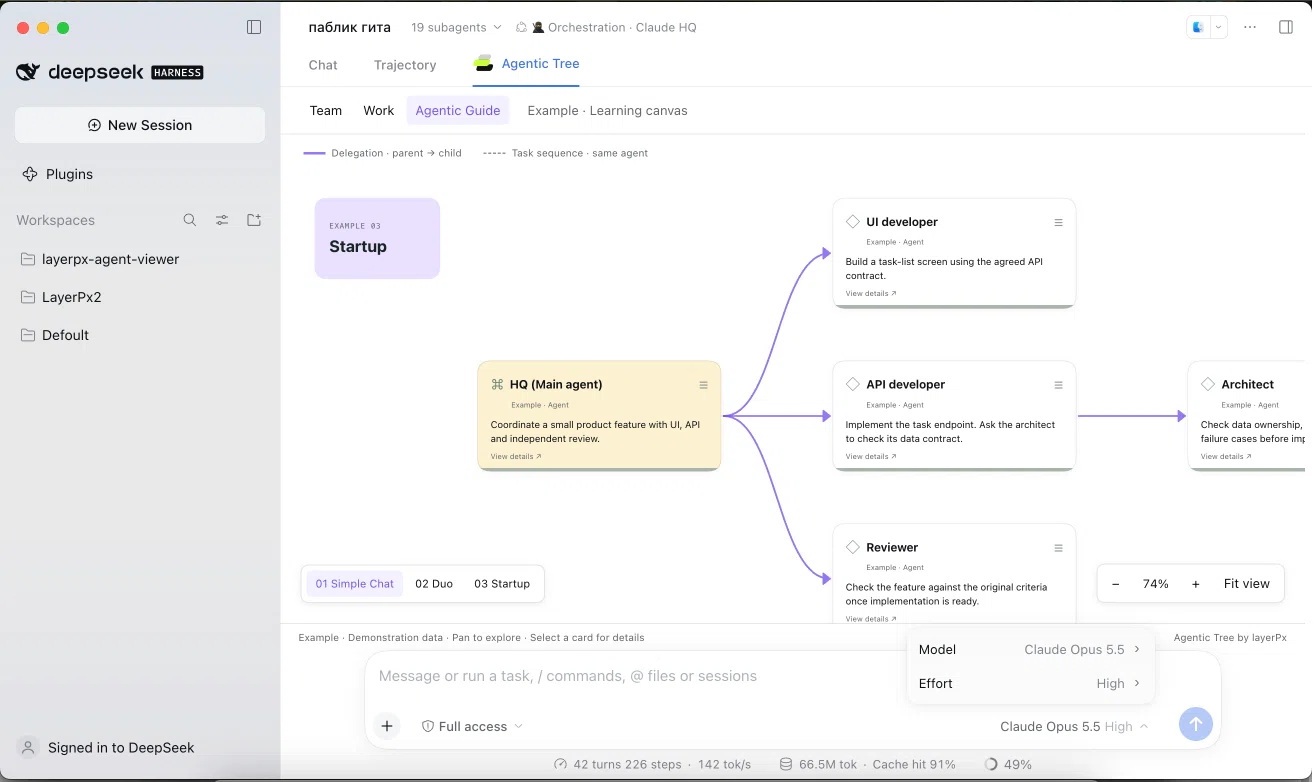Open the HQ (Main agent) card menu

tap(704, 385)
